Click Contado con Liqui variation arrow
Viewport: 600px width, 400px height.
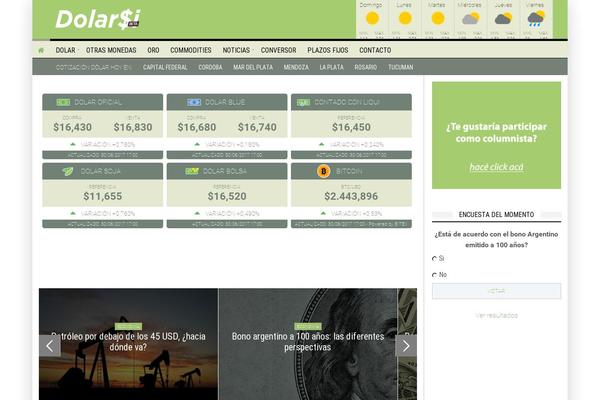click(321, 144)
